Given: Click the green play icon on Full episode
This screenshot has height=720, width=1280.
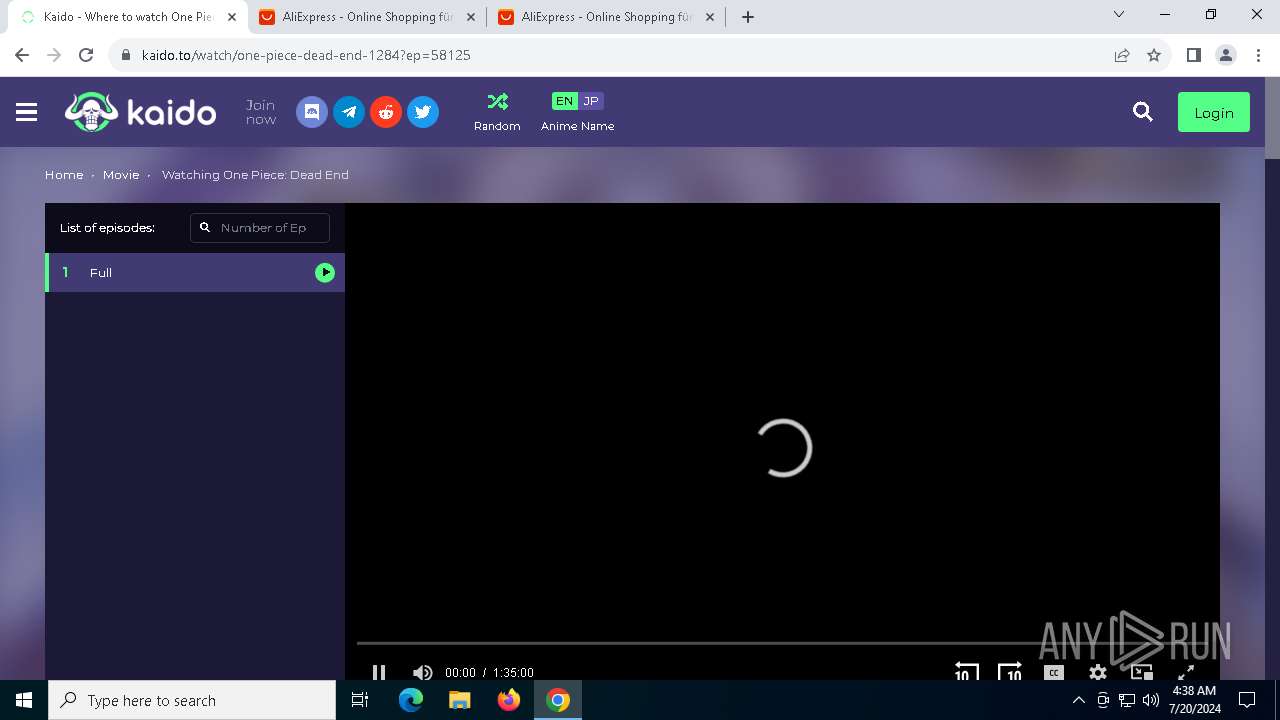Looking at the screenshot, I should click(x=325, y=272).
